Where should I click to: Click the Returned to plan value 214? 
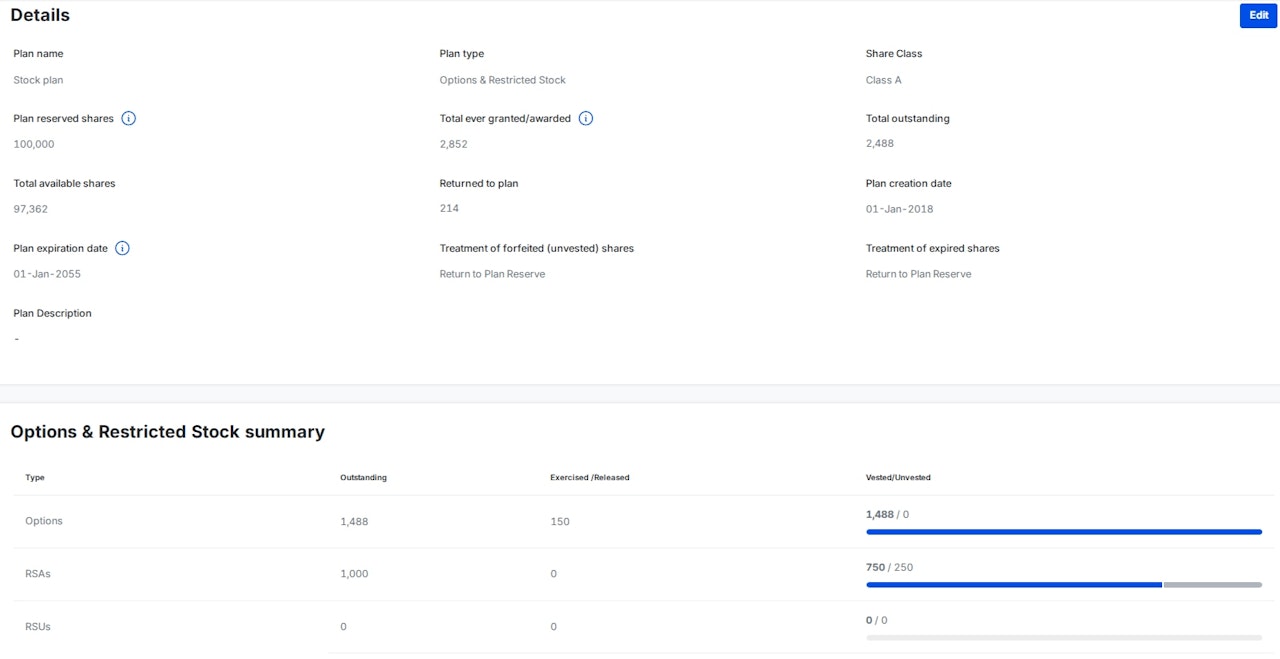point(449,208)
